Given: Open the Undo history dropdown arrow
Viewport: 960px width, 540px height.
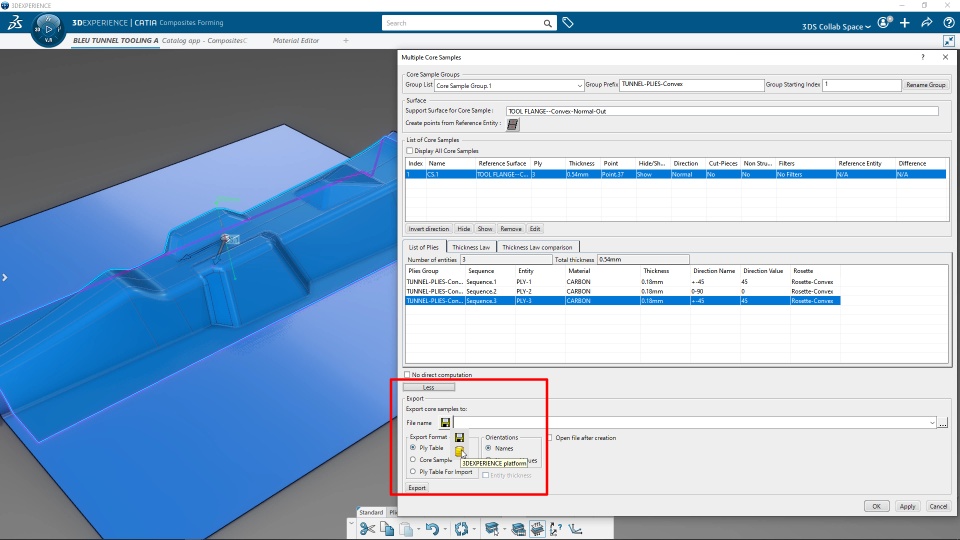Looking at the screenshot, I should tap(445, 529).
